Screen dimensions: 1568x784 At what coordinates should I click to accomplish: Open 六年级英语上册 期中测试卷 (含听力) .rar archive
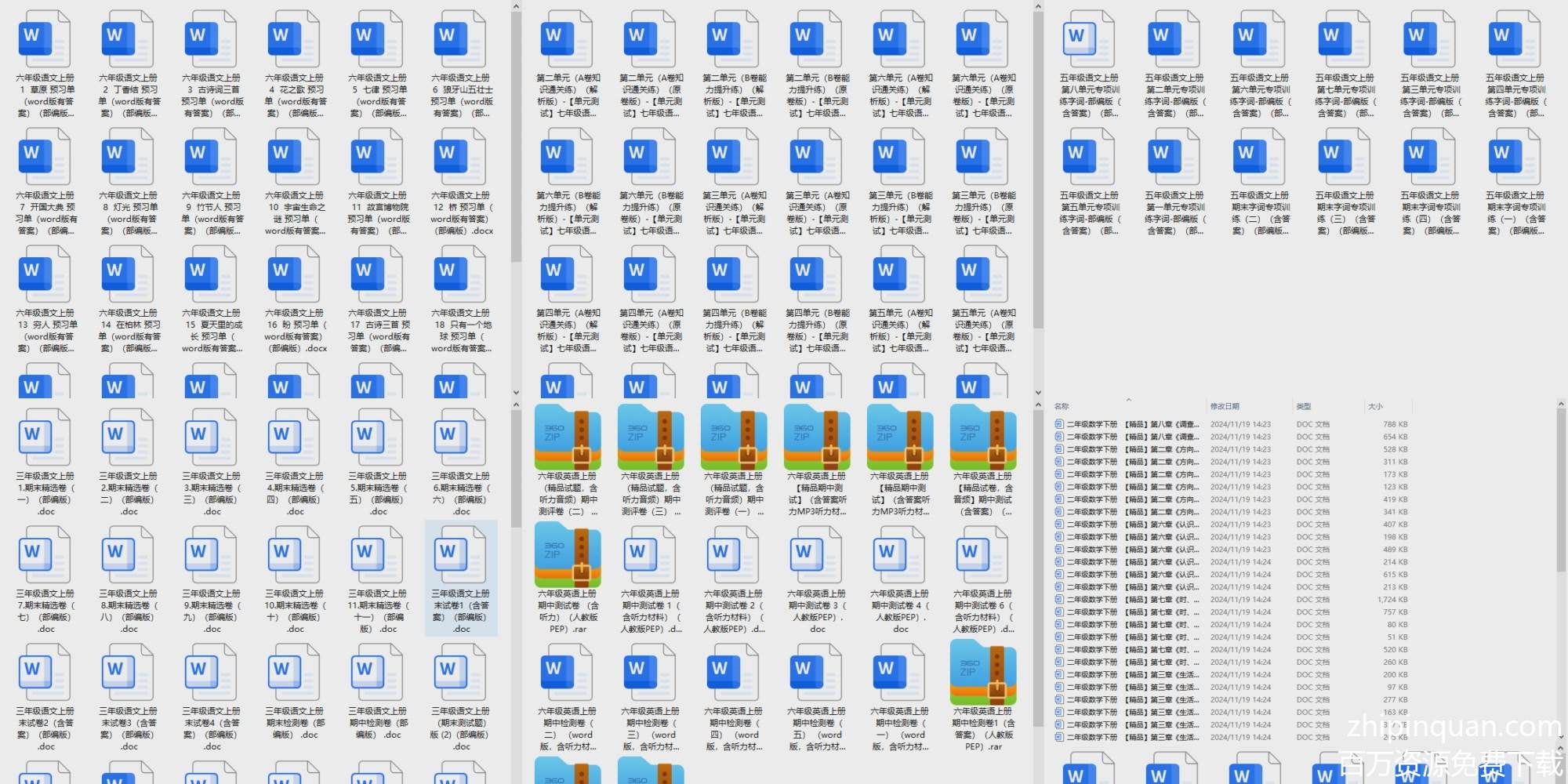pyautogui.click(x=568, y=557)
